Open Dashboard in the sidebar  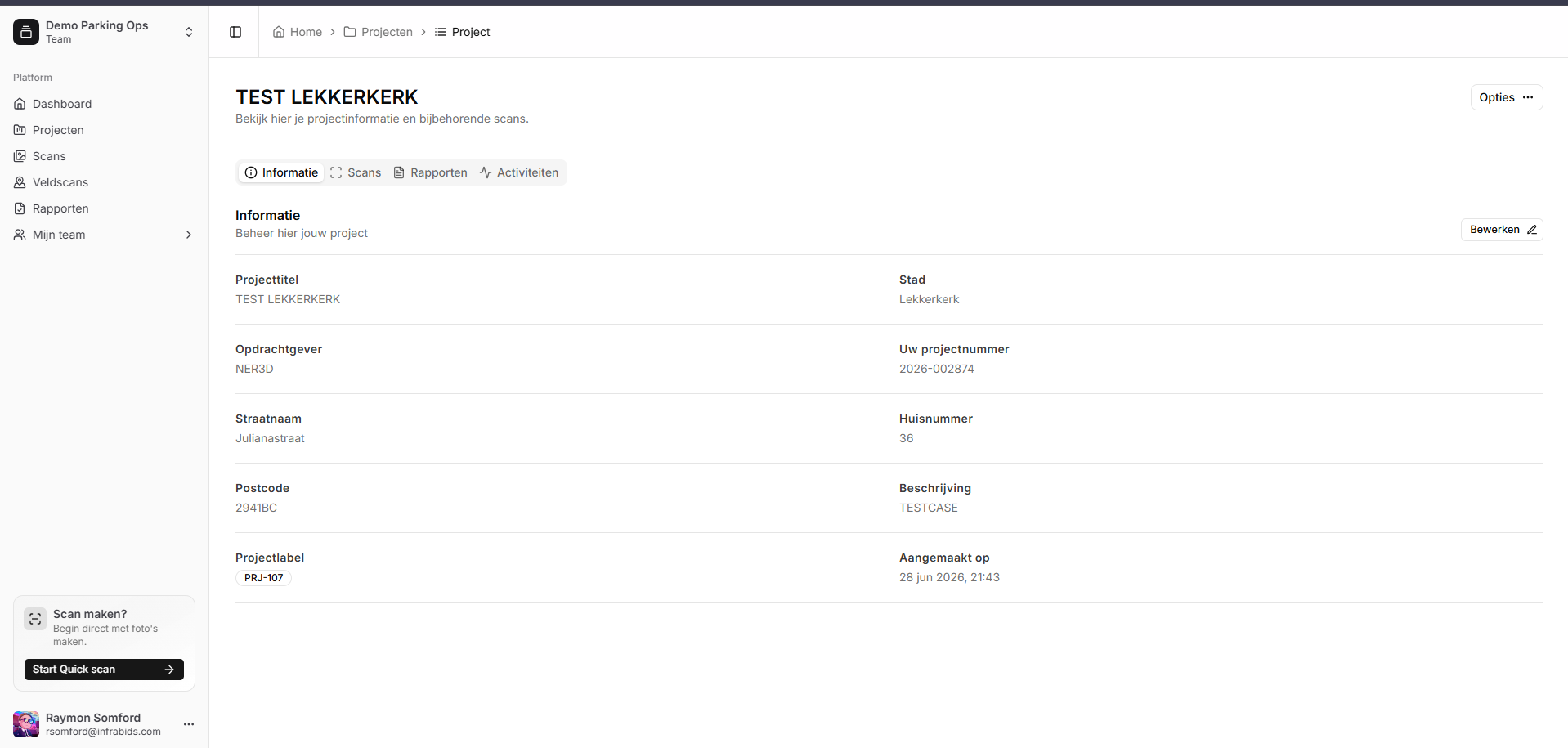(x=104, y=104)
